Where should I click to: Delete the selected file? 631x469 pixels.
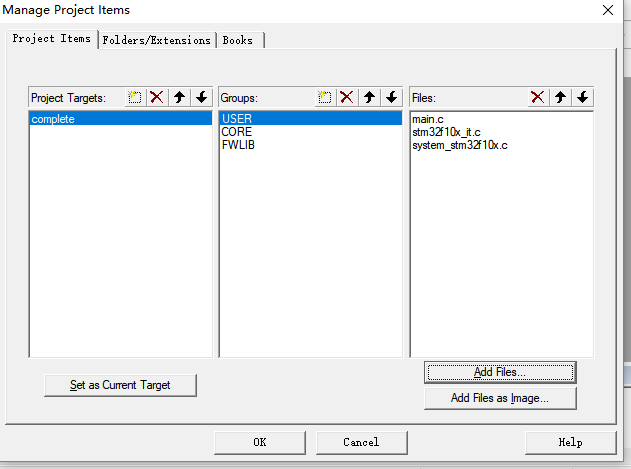point(538,97)
